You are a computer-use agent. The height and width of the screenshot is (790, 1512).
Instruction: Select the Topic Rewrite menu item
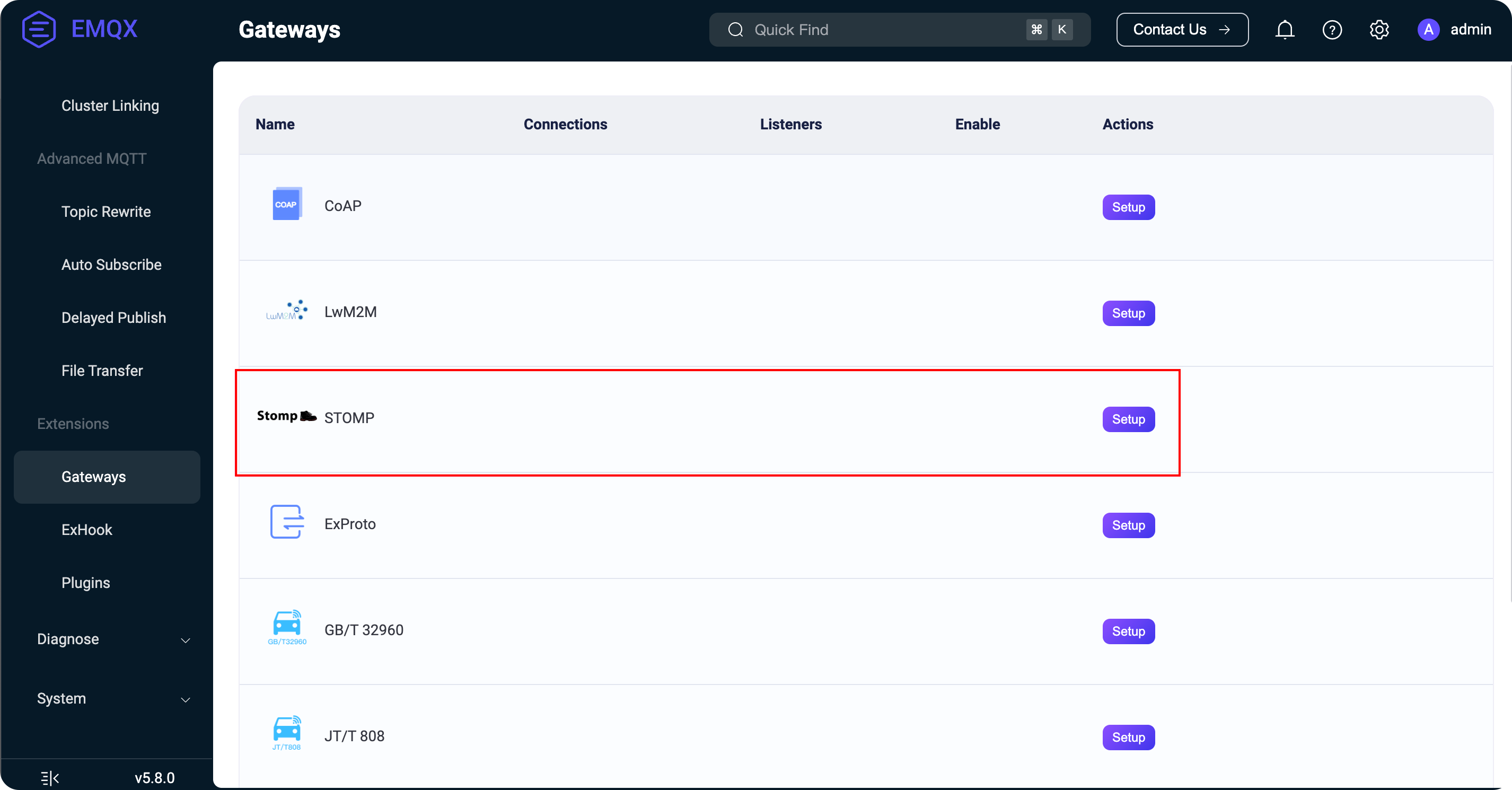tap(106, 211)
